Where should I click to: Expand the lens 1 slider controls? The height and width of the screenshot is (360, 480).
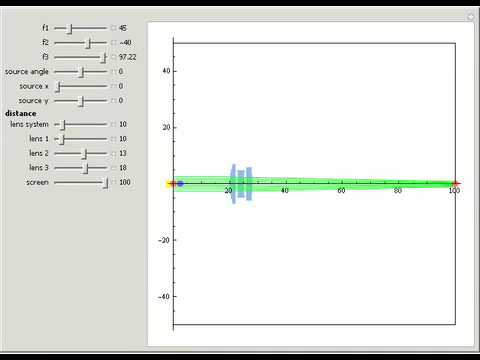[113, 139]
